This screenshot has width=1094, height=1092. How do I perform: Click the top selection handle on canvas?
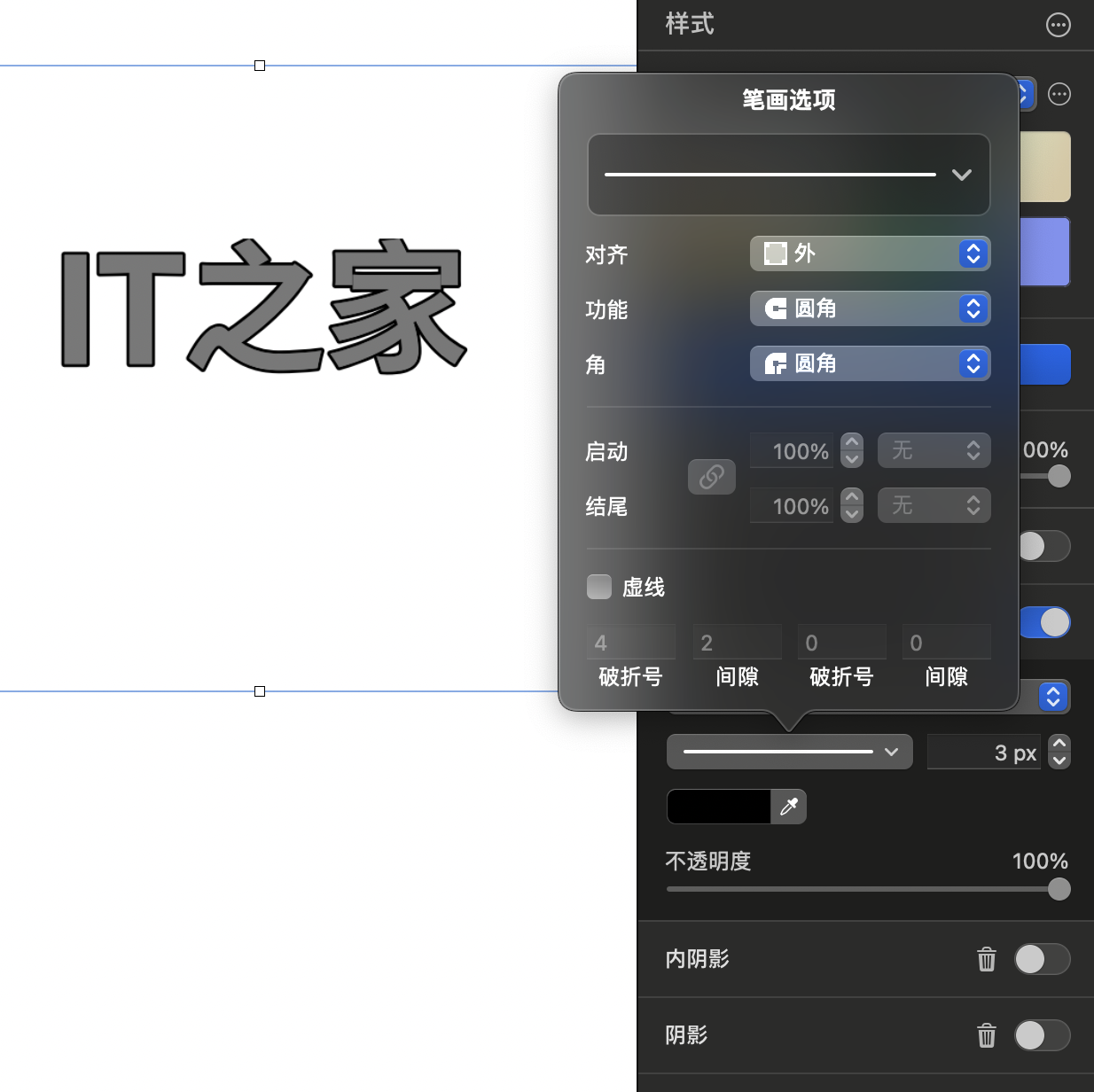tap(260, 66)
